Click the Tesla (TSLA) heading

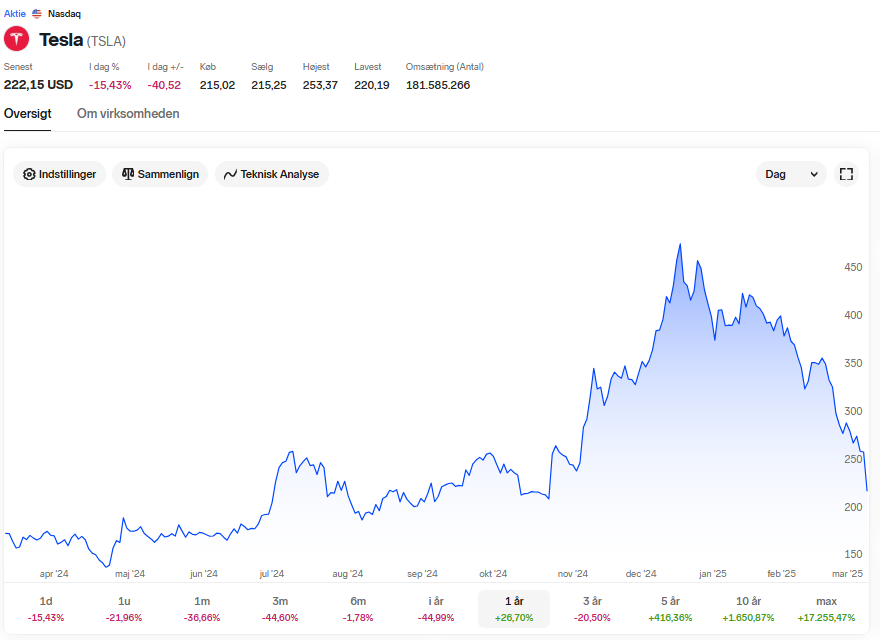(82, 40)
